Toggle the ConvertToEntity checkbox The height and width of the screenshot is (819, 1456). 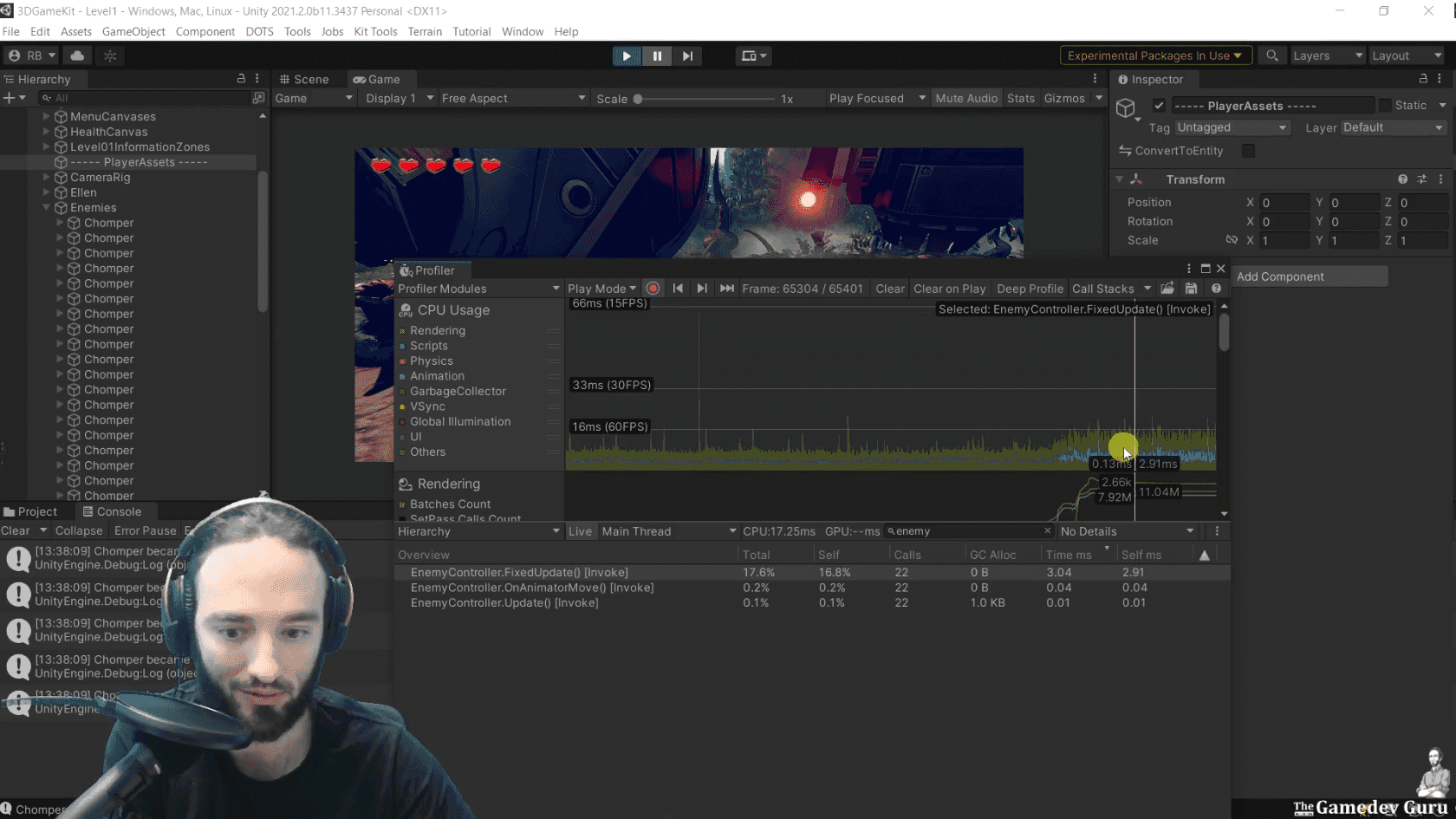[1248, 150]
